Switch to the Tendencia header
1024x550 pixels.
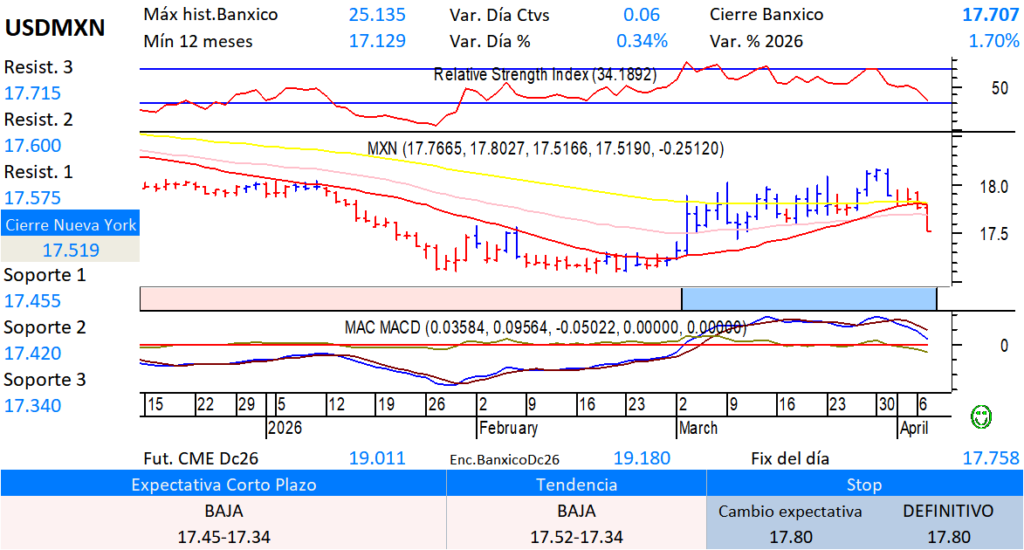576,485
